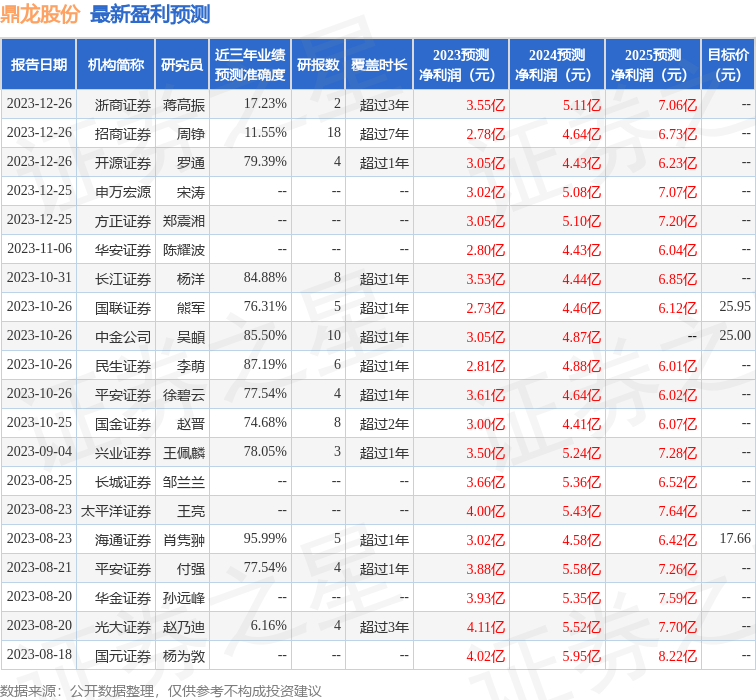Image resolution: width=756 pixels, height=700 pixels.
Task: Select the 2023-08-18 report date
Action: 40,654
